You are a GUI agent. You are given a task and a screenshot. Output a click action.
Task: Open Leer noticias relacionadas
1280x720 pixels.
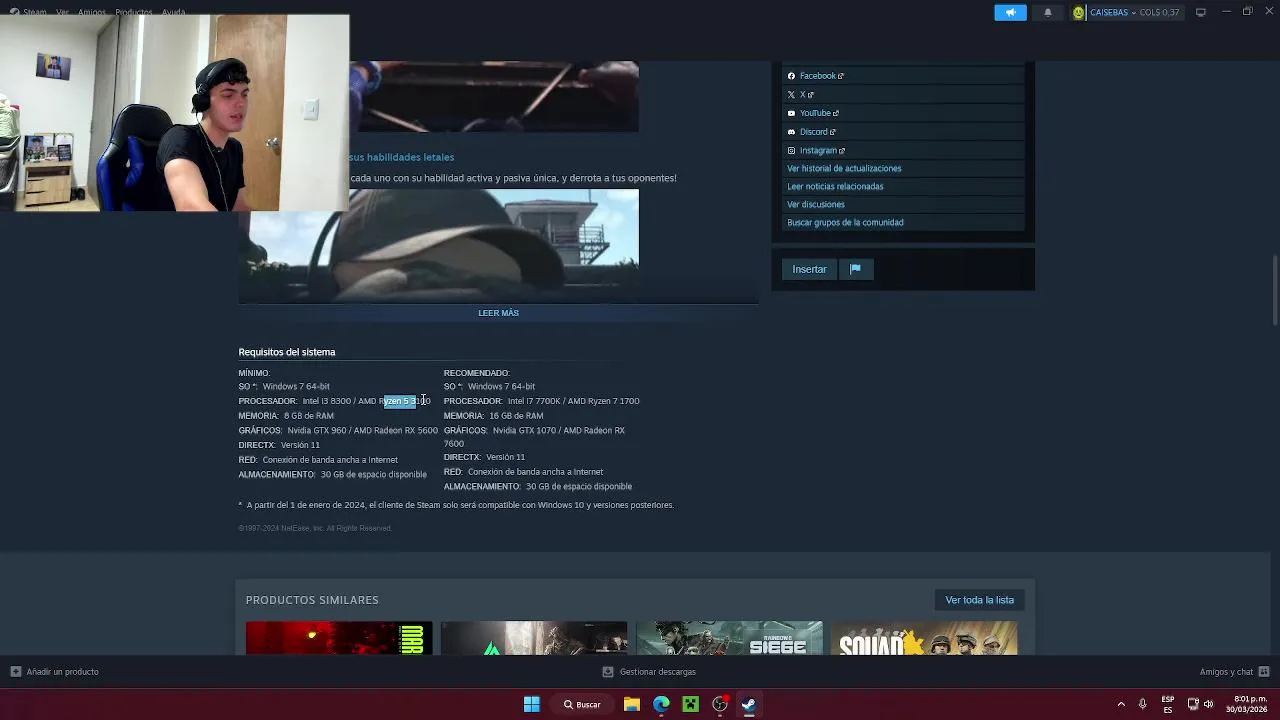point(835,186)
